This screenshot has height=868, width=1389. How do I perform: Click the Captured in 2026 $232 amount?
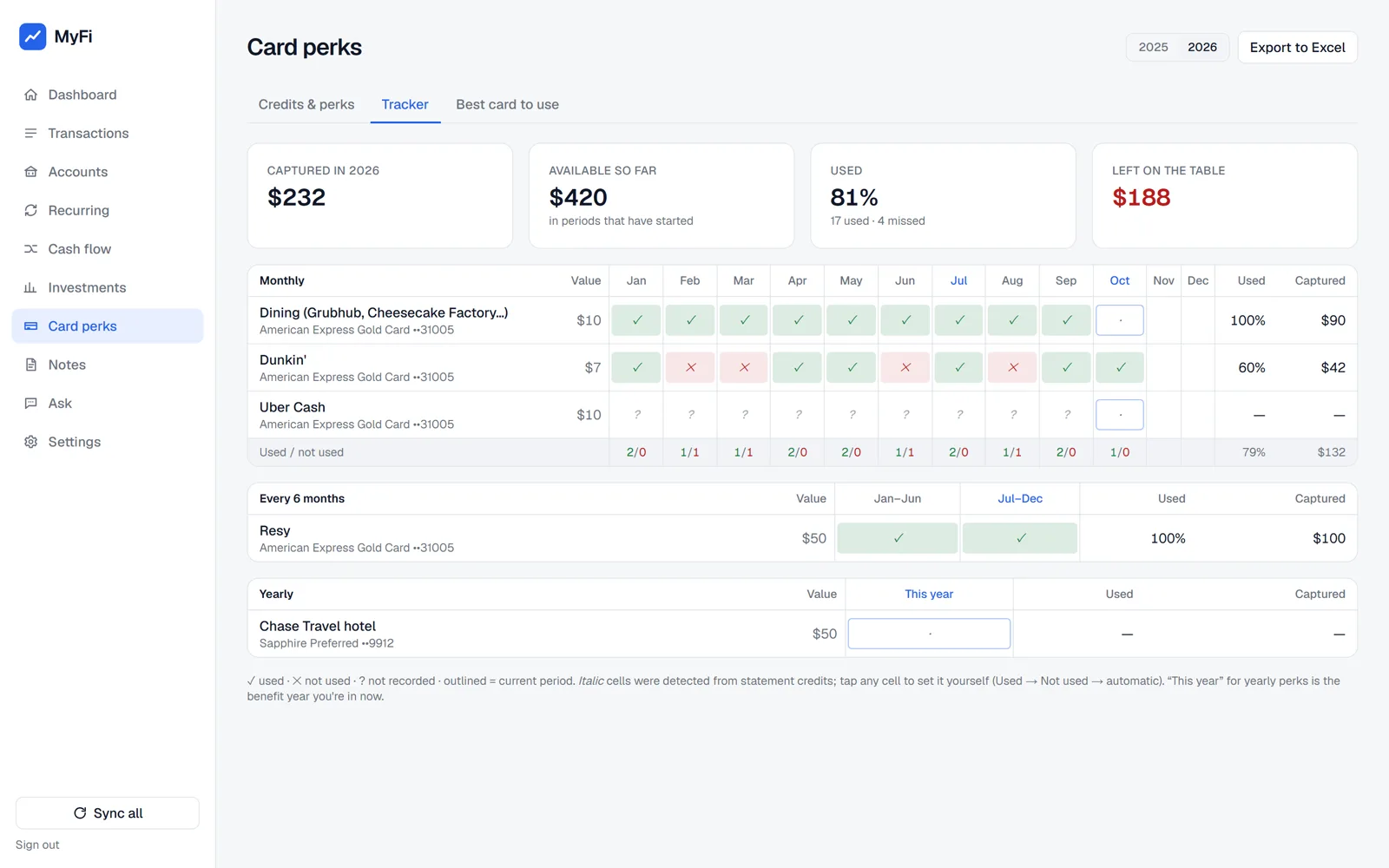click(297, 197)
